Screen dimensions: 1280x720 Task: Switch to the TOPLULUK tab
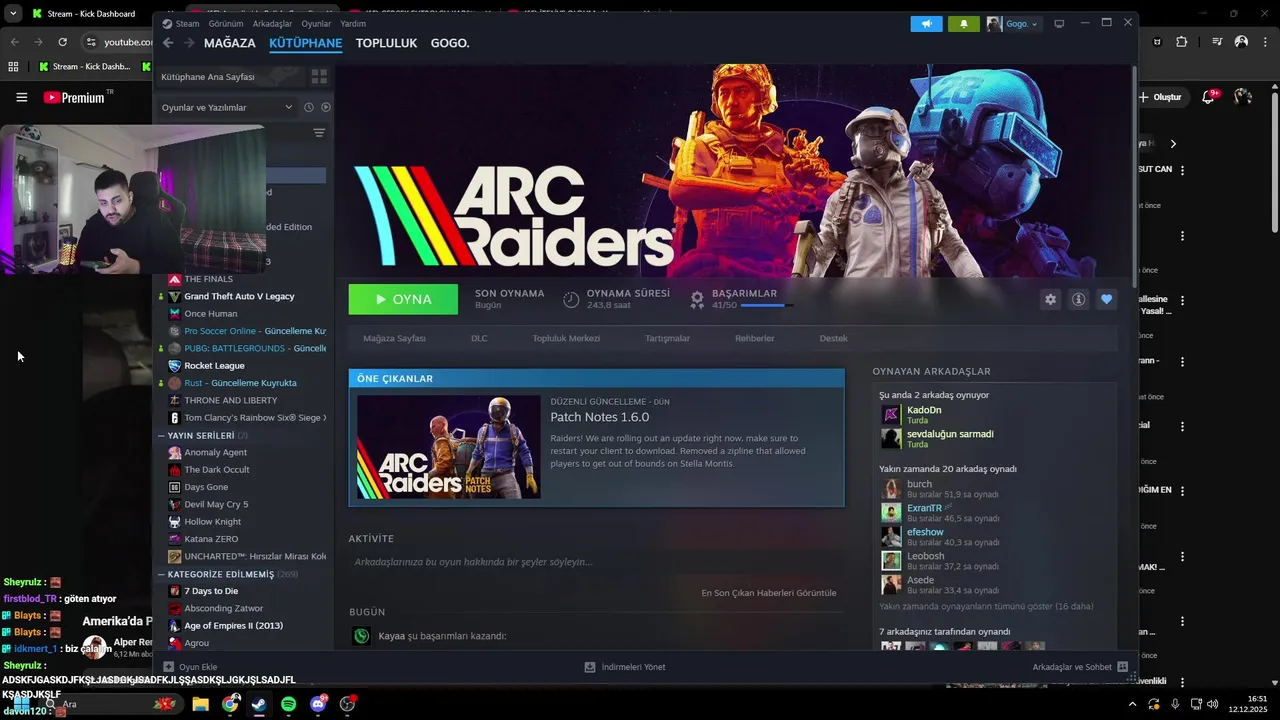[386, 43]
